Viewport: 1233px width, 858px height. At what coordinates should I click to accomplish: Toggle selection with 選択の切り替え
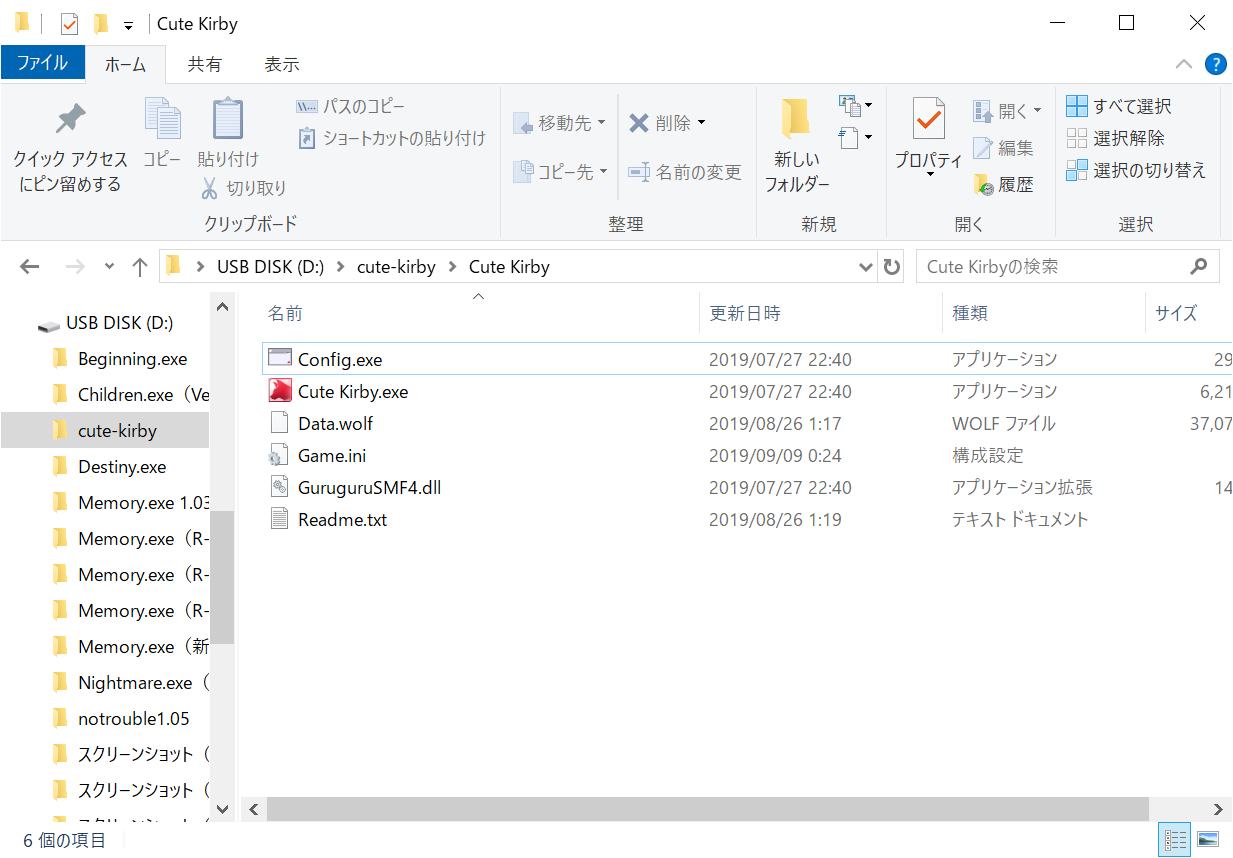[1136, 170]
